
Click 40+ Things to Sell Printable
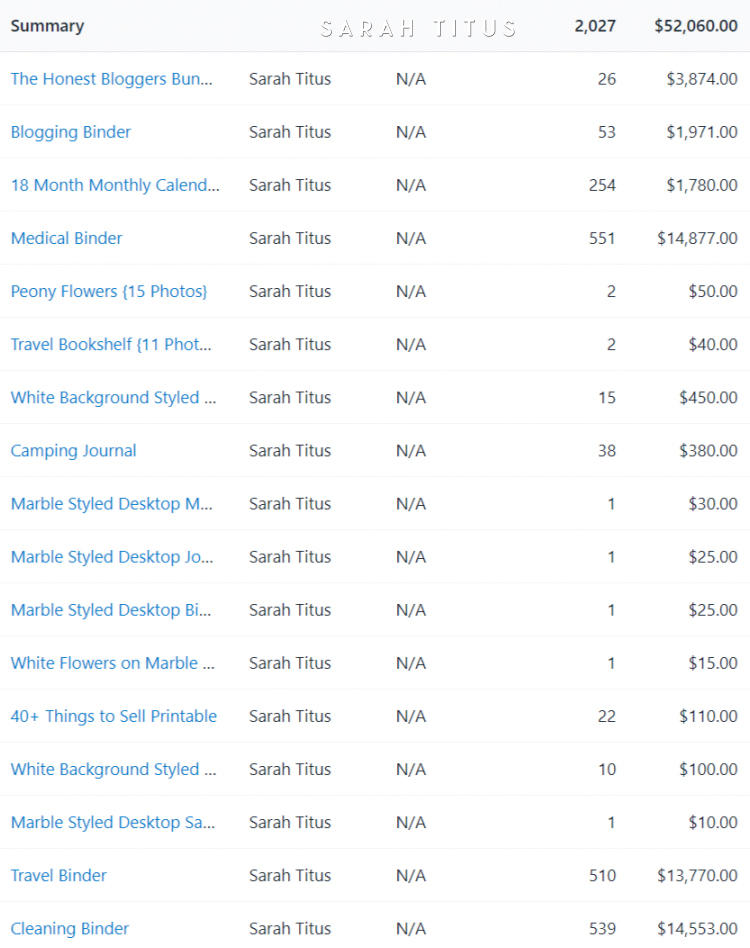click(114, 716)
